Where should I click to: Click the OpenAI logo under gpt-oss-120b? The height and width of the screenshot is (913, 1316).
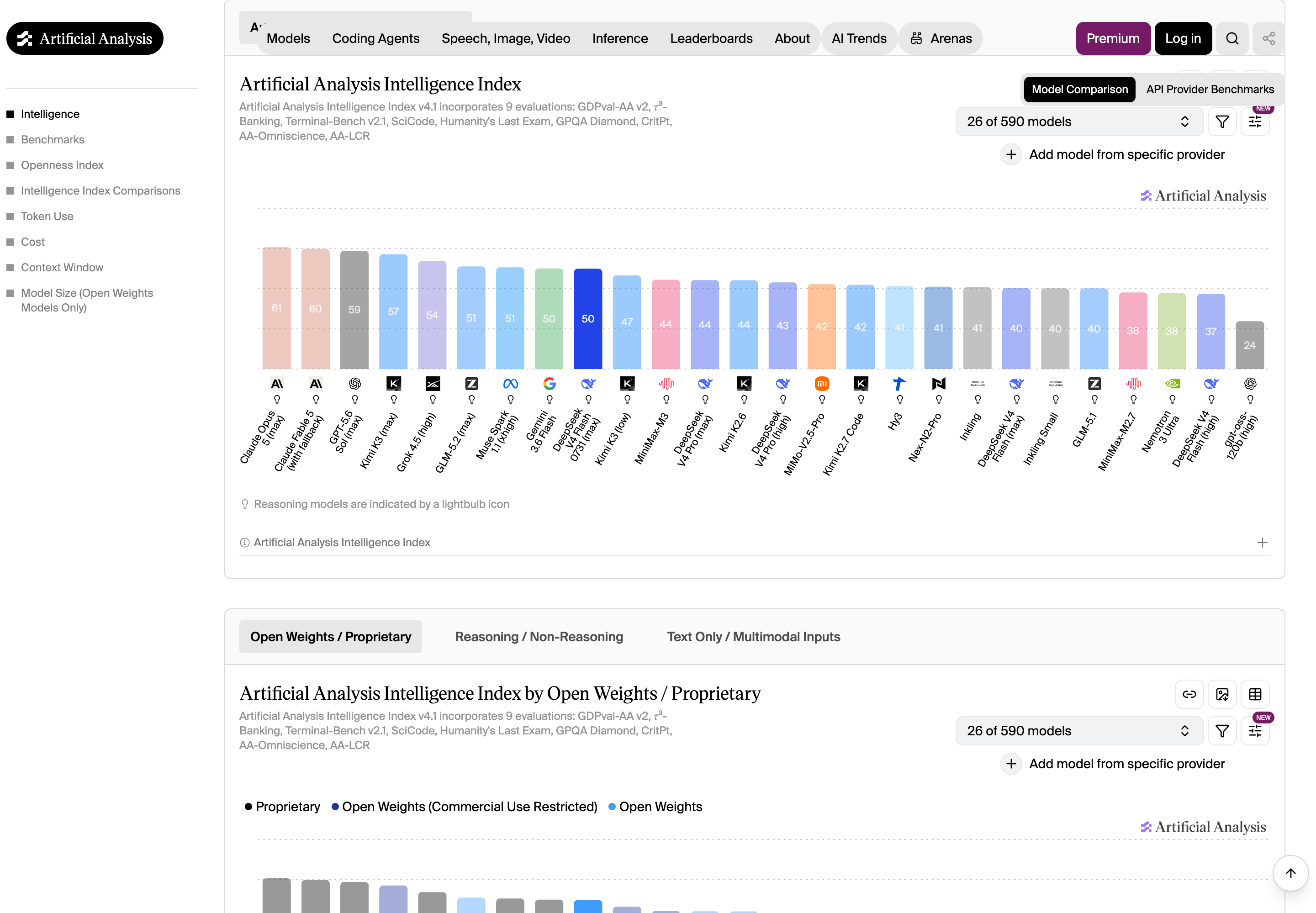click(1250, 384)
